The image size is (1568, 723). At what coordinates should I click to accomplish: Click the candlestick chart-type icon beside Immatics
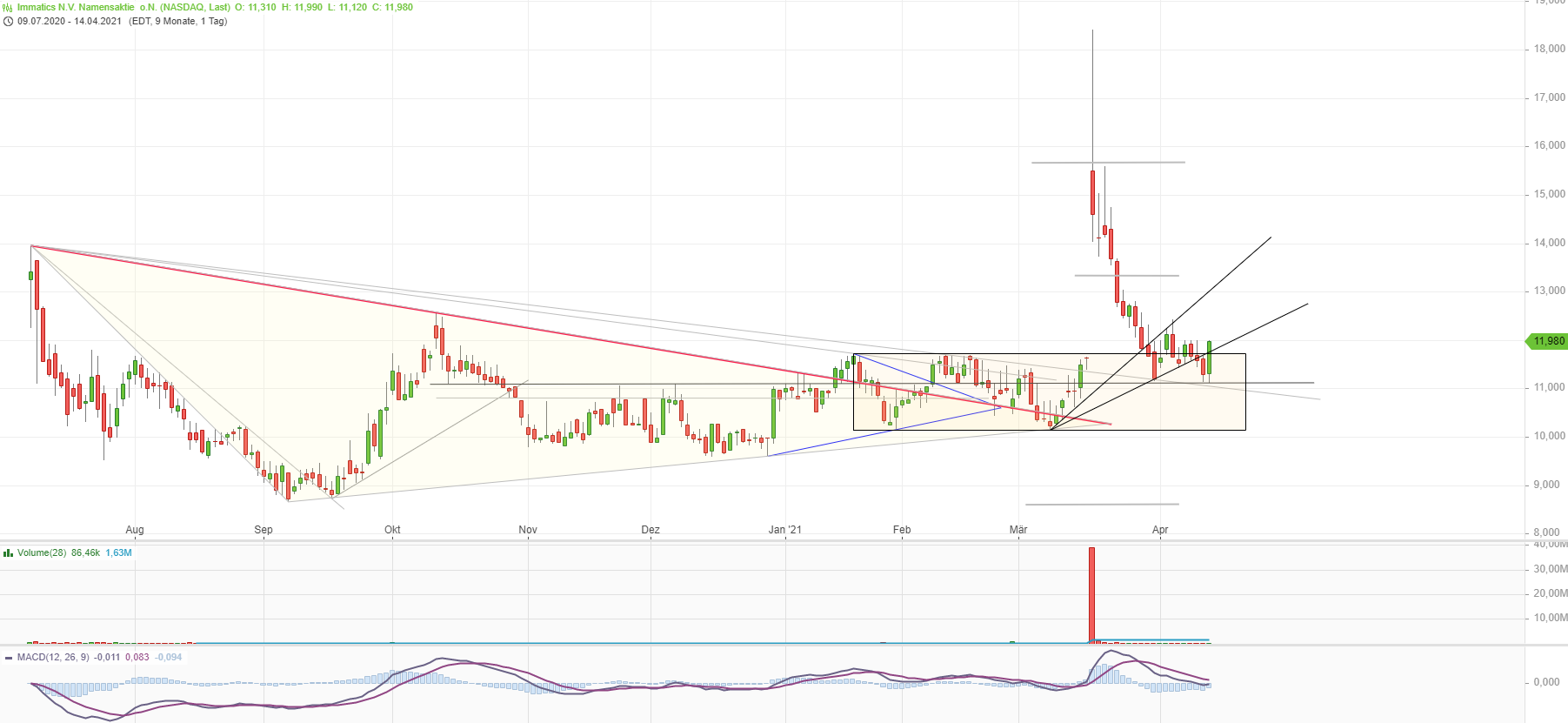click(8, 7)
